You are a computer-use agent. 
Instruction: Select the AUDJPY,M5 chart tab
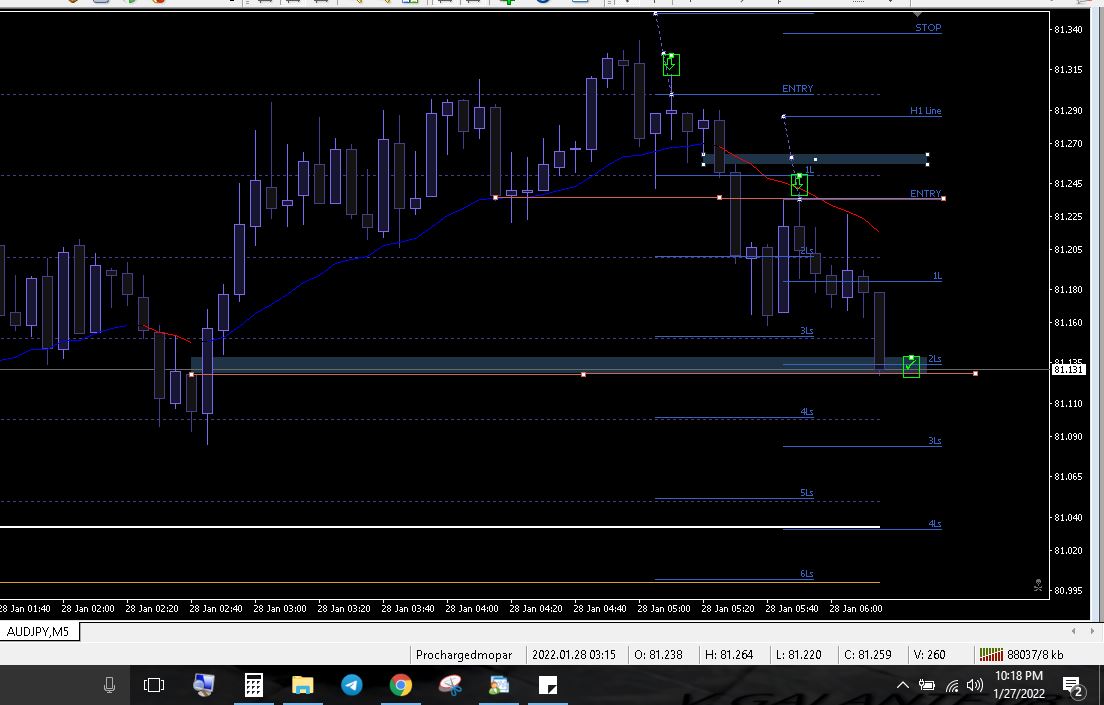coord(38,632)
